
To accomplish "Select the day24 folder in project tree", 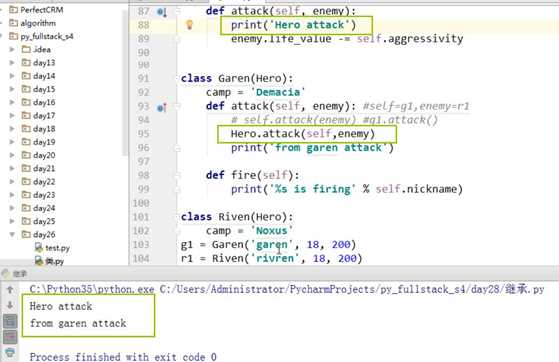I will click(x=44, y=208).
